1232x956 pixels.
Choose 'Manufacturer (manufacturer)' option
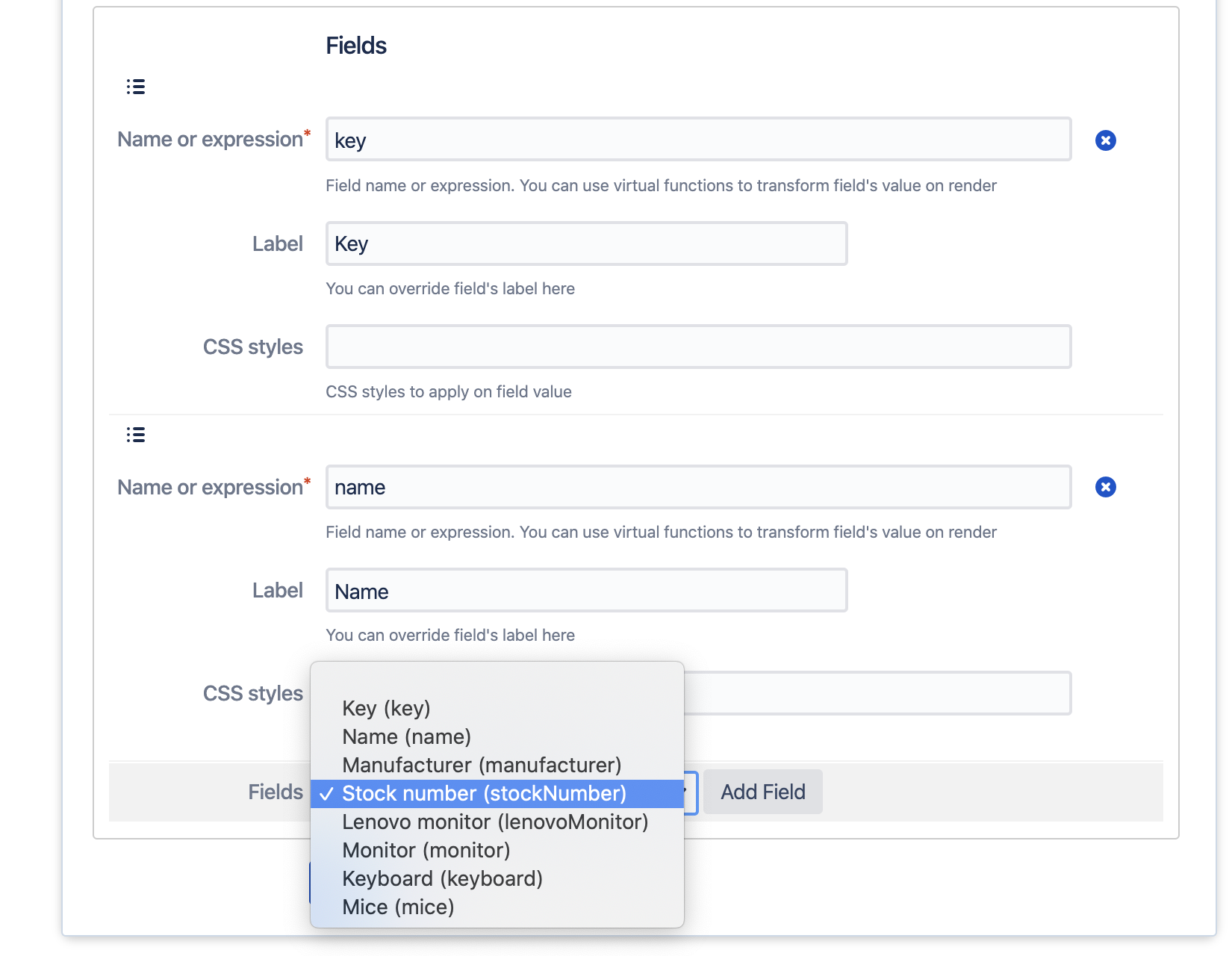[x=497, y=765]
